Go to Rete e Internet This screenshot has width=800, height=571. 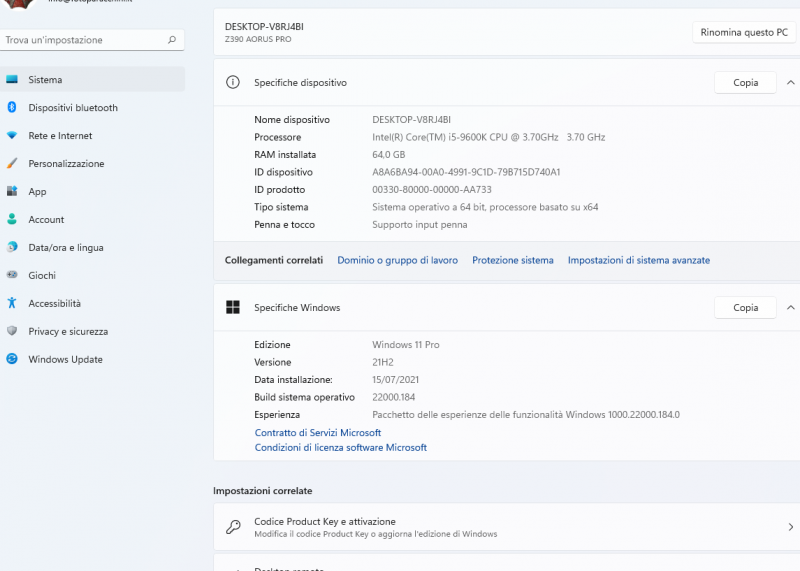click(x=92, y=136)
